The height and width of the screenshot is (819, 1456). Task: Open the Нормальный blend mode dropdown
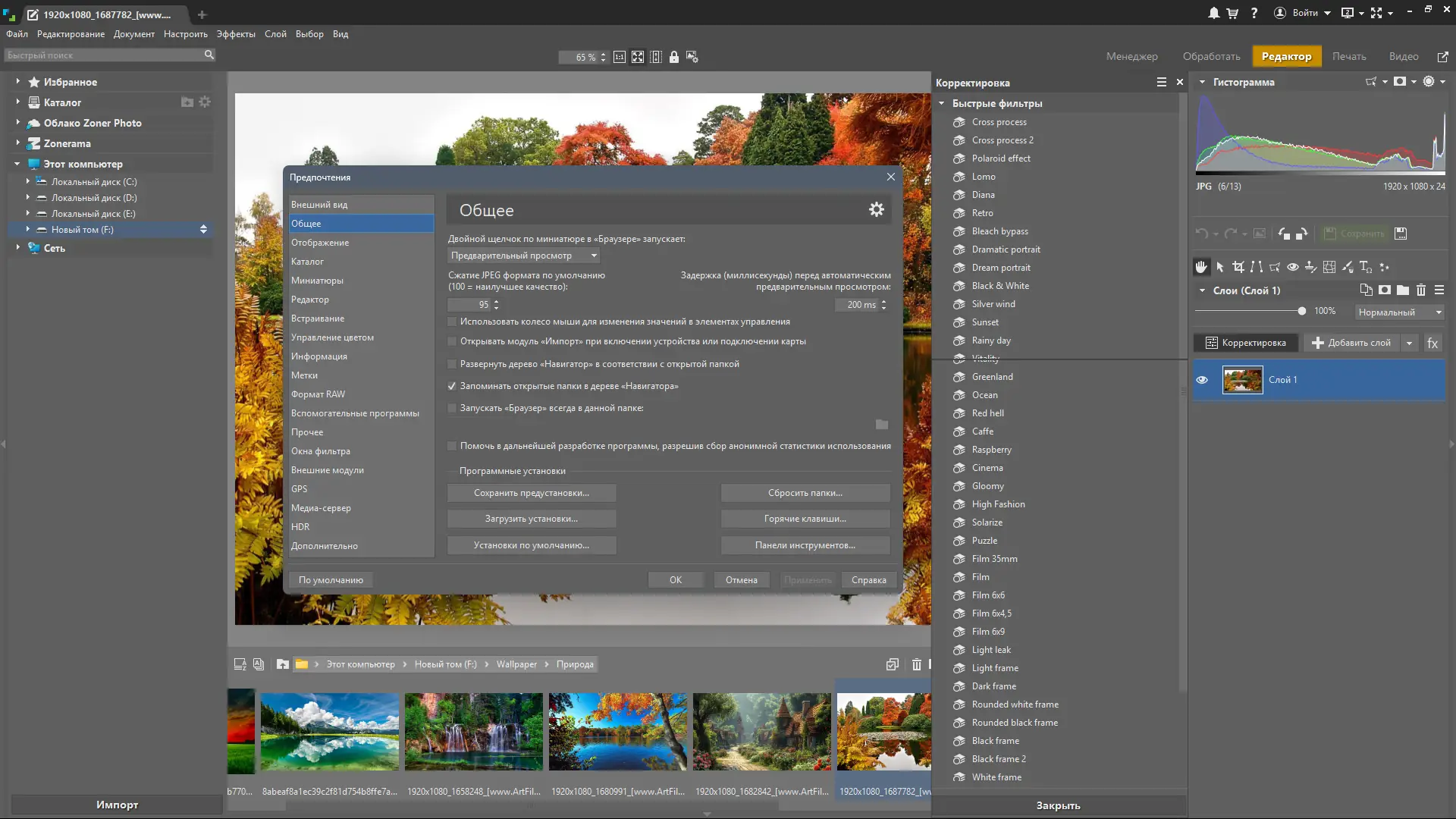pos(1399,312)
